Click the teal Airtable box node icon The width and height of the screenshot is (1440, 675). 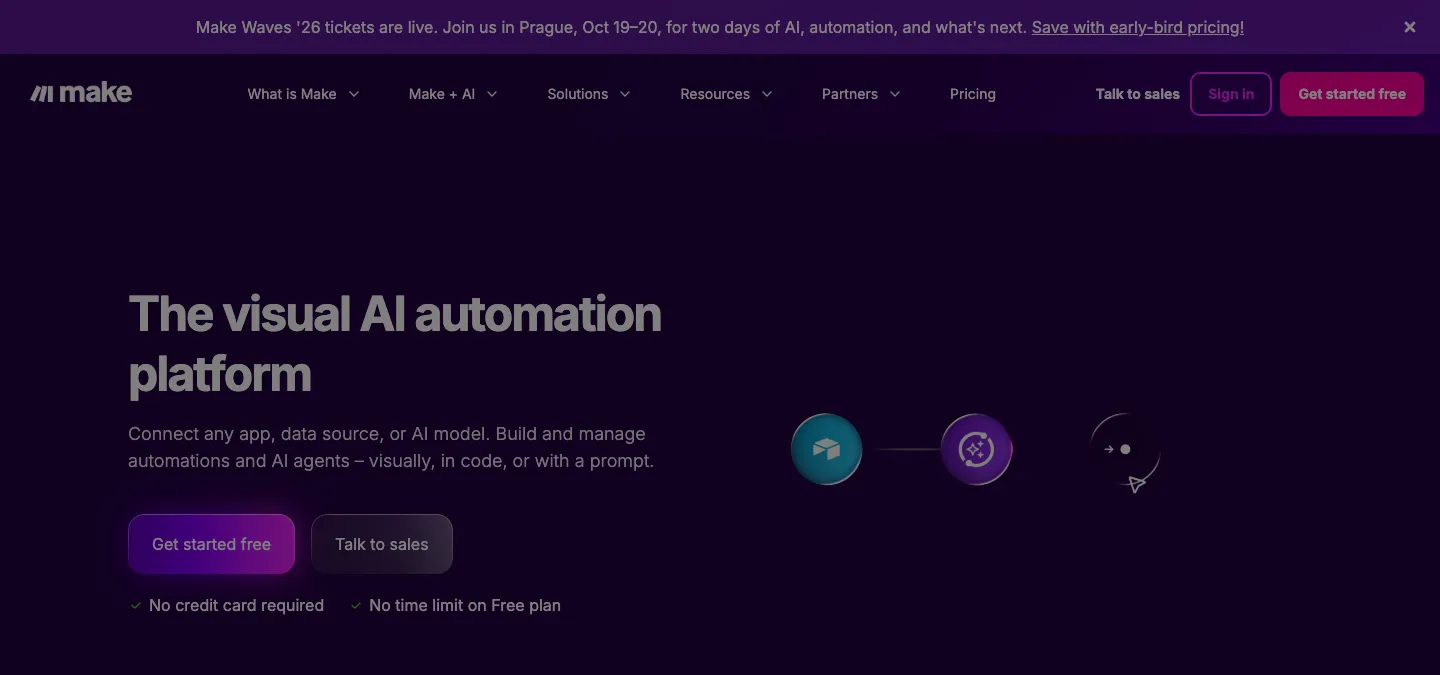(827, 449)
